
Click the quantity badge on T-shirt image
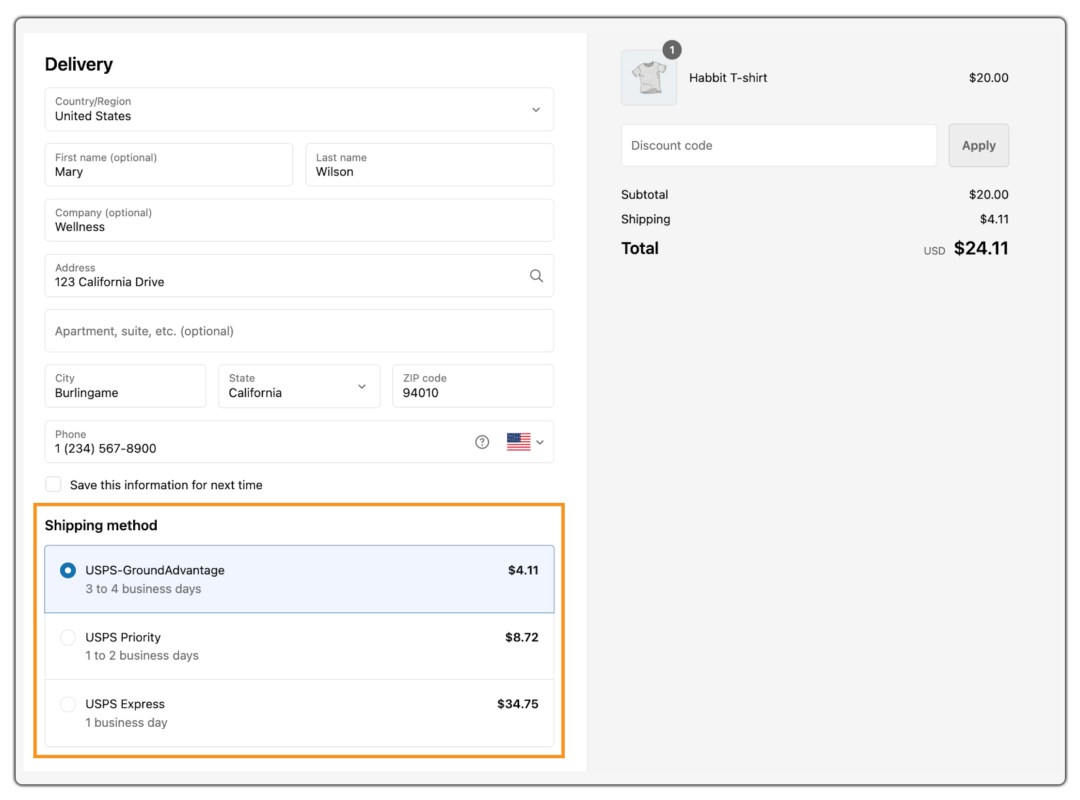pos(672,50)
